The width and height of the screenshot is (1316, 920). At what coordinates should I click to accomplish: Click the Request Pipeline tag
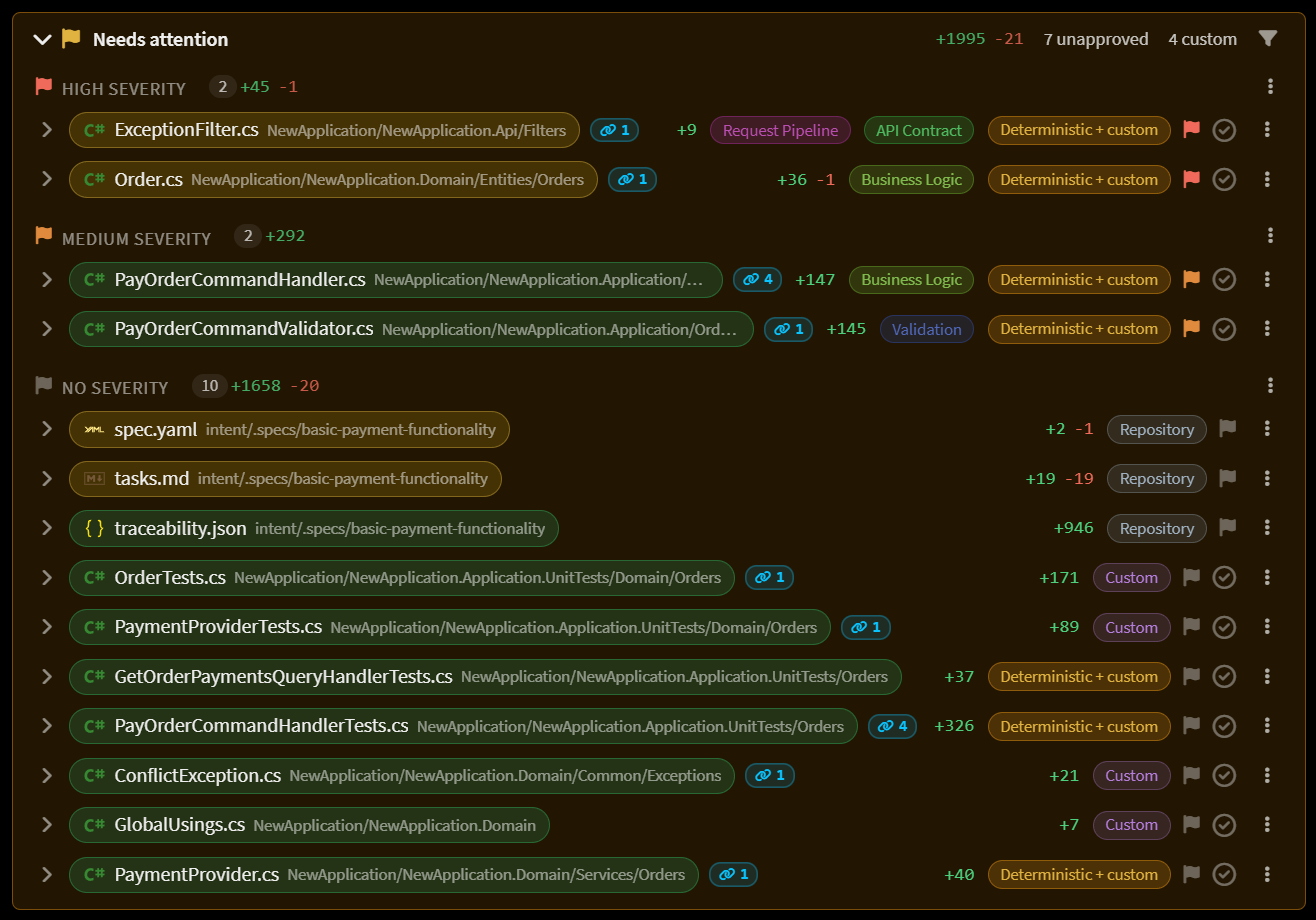click(x=781, y=130)
